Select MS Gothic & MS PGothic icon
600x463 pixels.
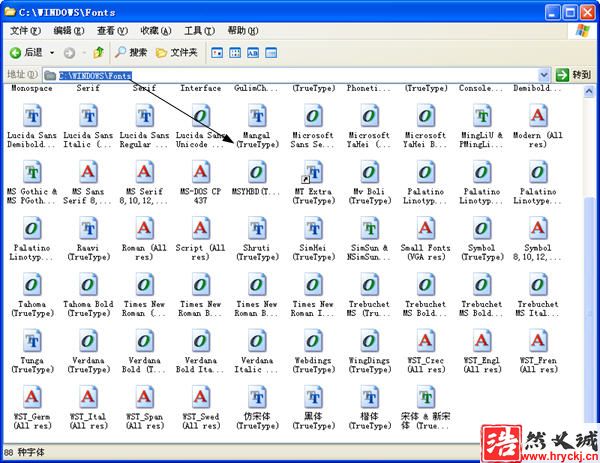(32, 172)
